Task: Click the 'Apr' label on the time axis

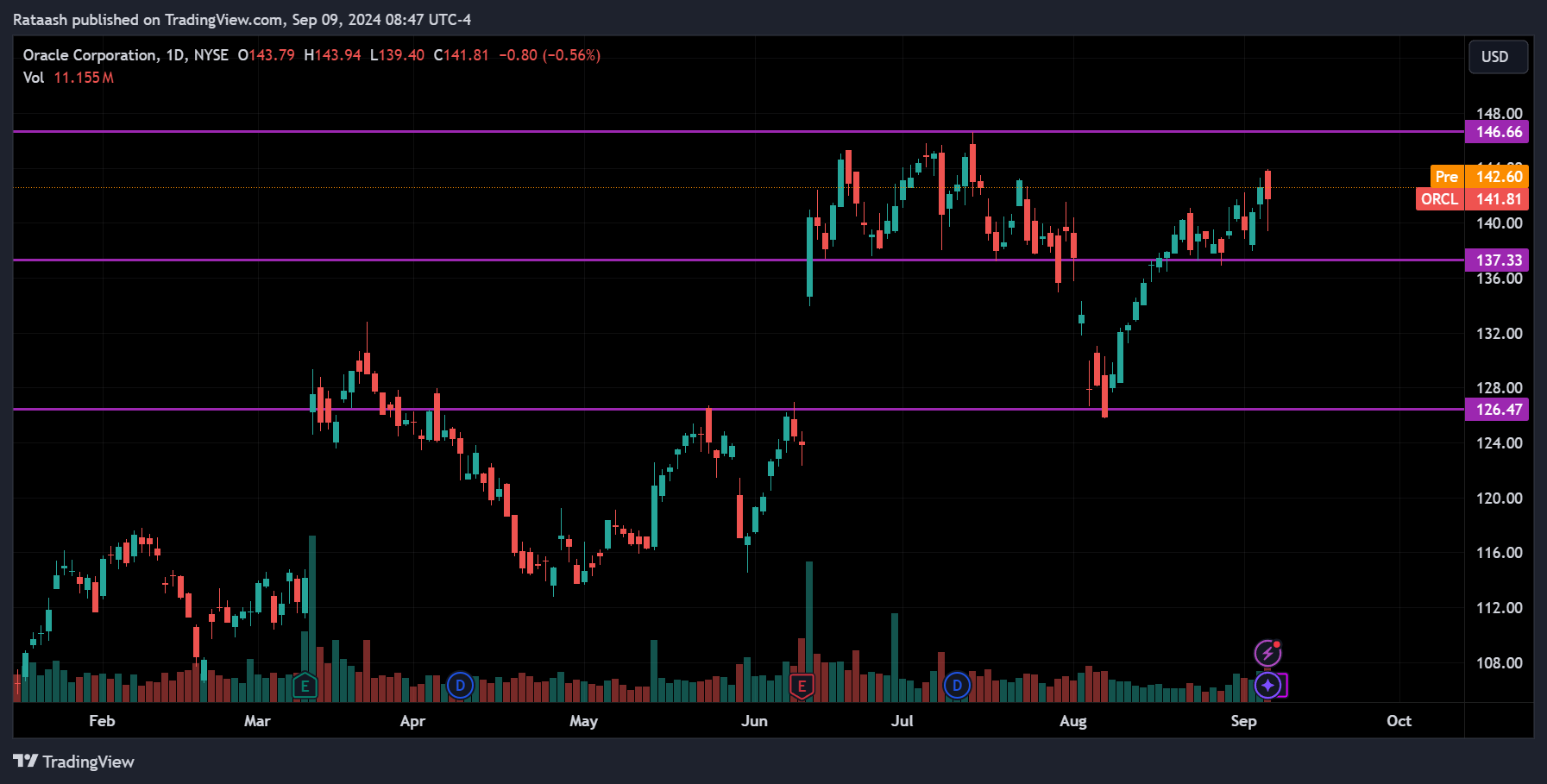Action: pos(412,721)
